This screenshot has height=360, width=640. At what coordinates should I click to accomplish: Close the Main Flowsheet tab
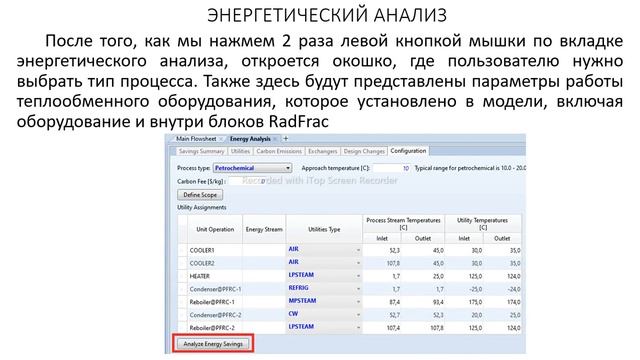(x=221, y=139)
